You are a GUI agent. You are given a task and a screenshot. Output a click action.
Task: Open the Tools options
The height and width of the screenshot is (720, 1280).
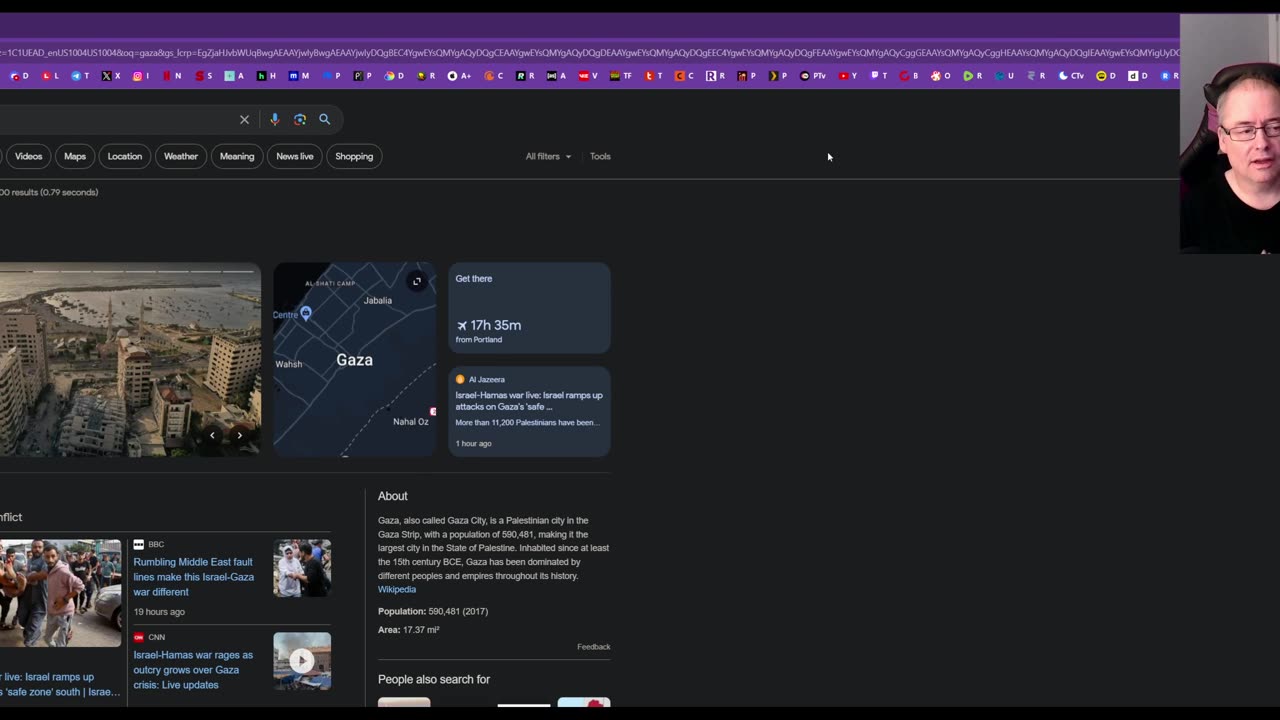pos(600,156)
